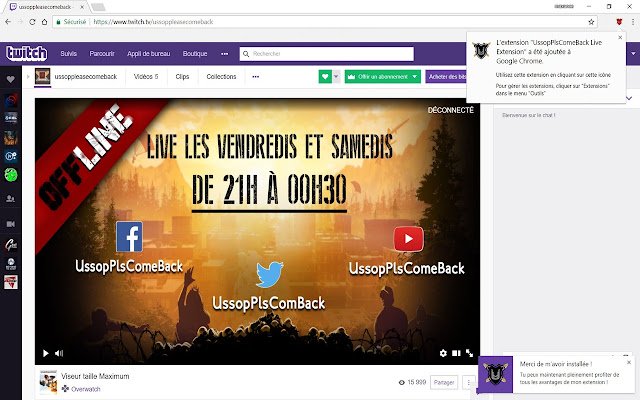Click Acheter des bits button
The height and width of the screenshot is (400, 640).
tap(446, 76)
